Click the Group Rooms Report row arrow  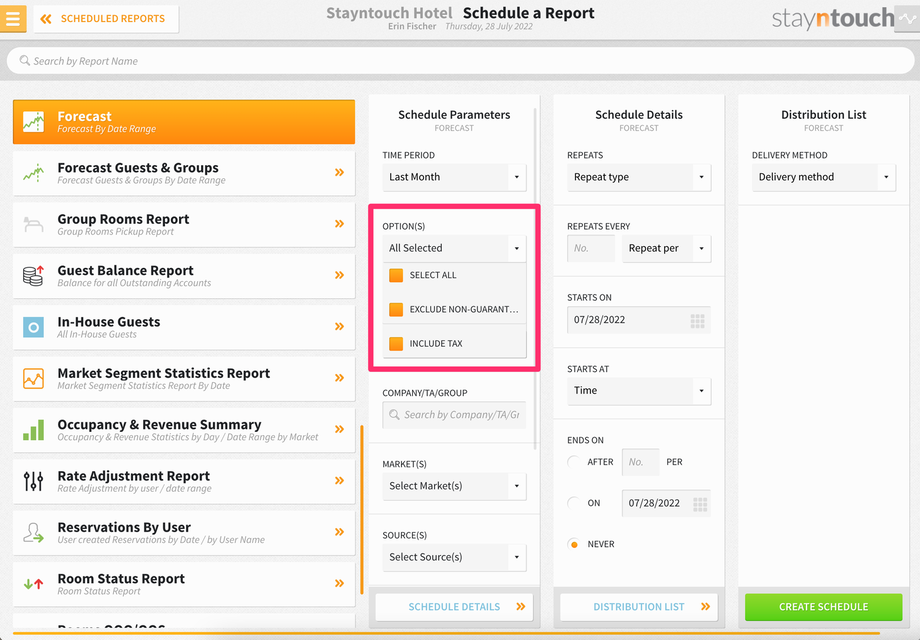pyautogui.click(x=339, y=224)
